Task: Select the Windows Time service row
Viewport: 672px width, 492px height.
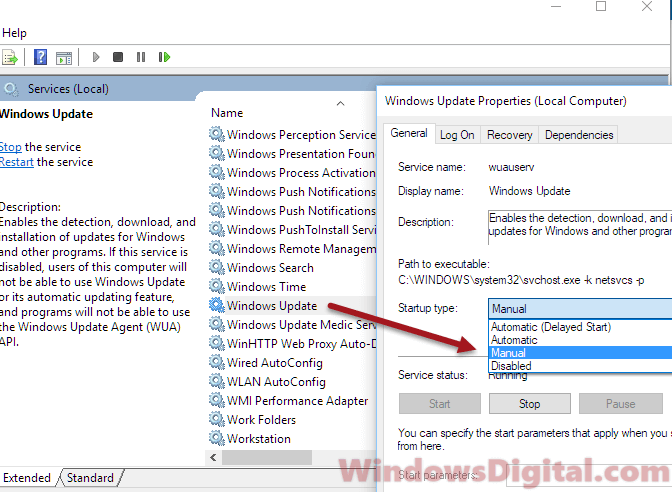Action: click(292, 286)
